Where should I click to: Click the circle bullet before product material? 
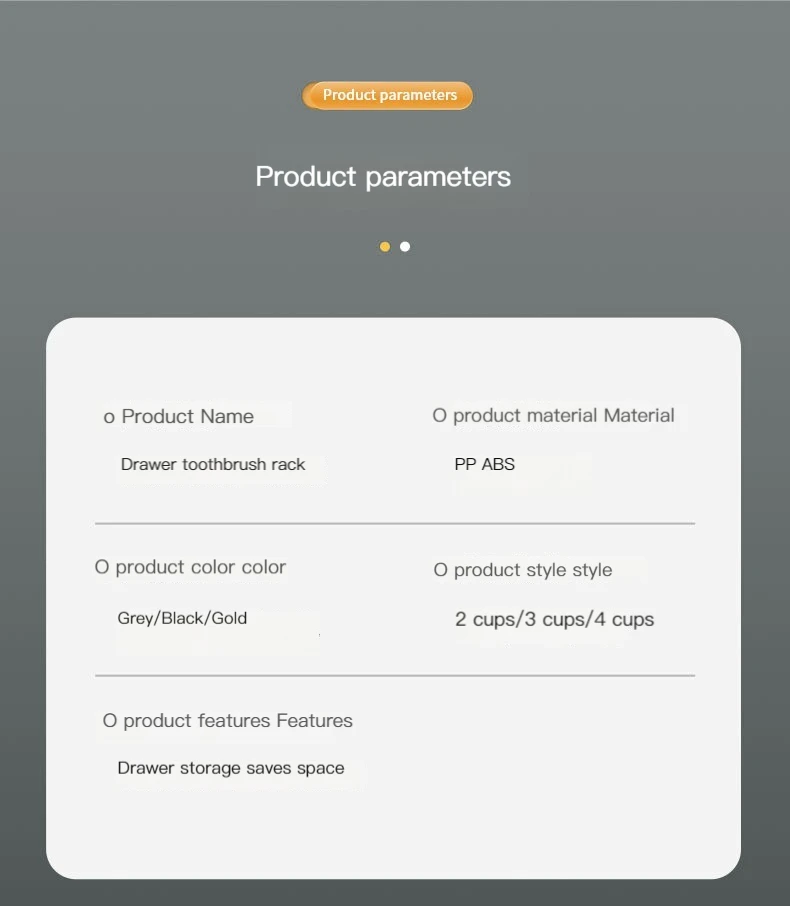pos(439,416)
